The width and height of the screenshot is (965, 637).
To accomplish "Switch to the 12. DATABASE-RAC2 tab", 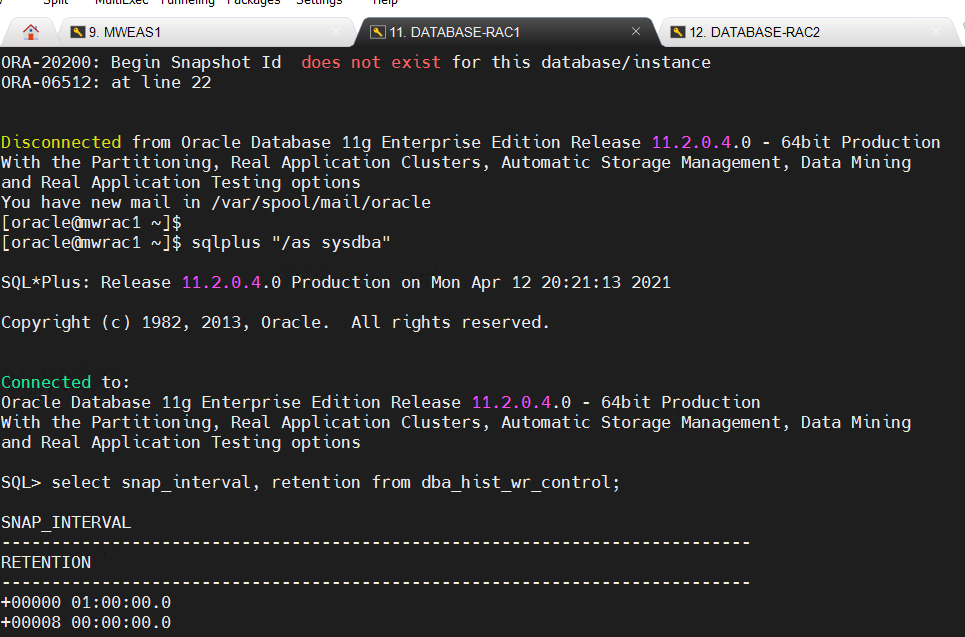I will pos(809,32).
